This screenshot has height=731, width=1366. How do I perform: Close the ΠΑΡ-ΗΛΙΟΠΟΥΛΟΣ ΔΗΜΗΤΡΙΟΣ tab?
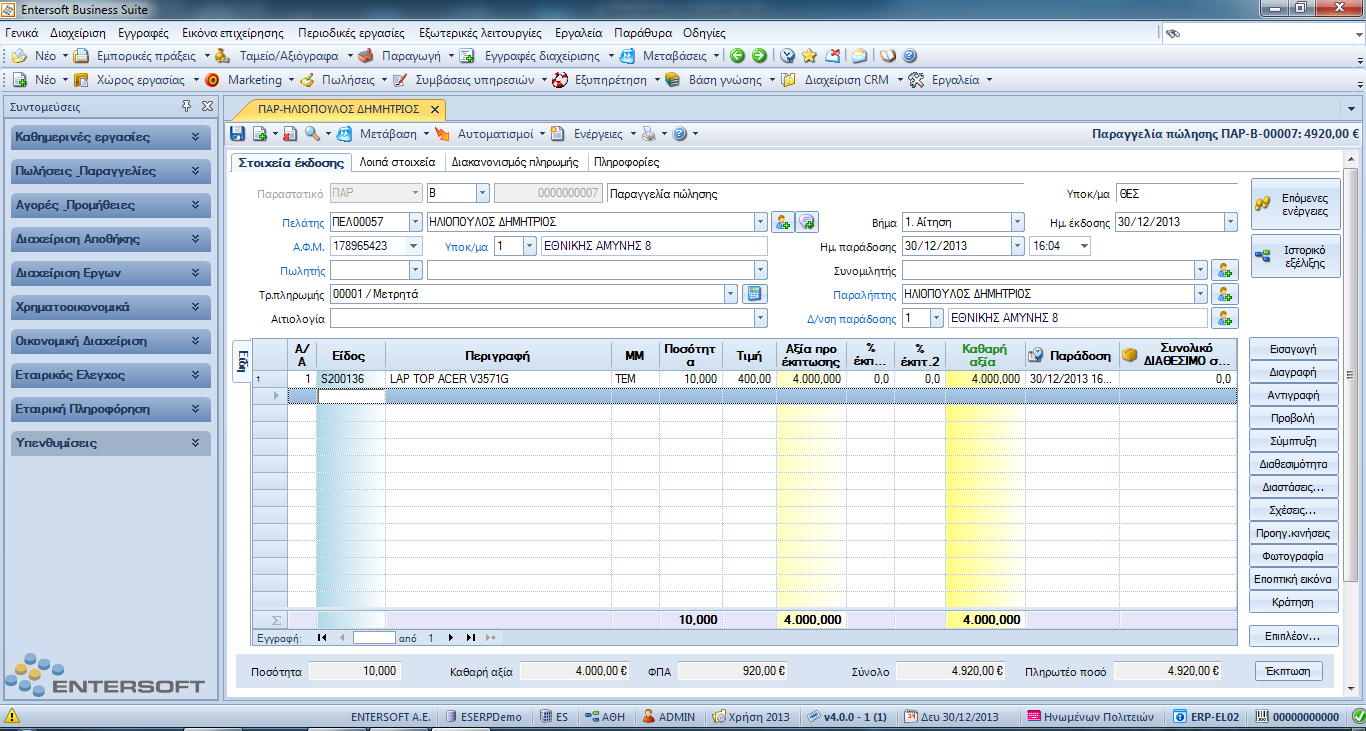pyautogui.click(x=434, y=109)
